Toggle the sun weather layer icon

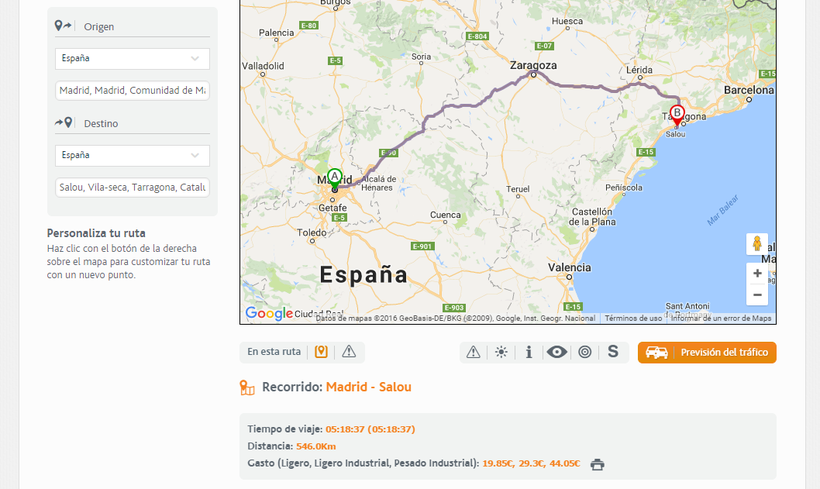pyautogui.click(x=501, y=352)
